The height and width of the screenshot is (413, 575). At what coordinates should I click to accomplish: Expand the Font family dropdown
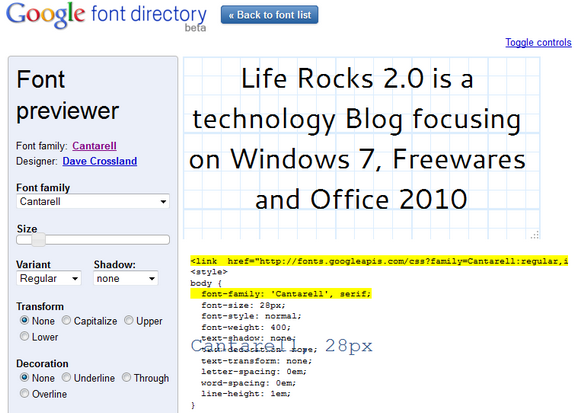pyautogui.click(x=93, y=201)
